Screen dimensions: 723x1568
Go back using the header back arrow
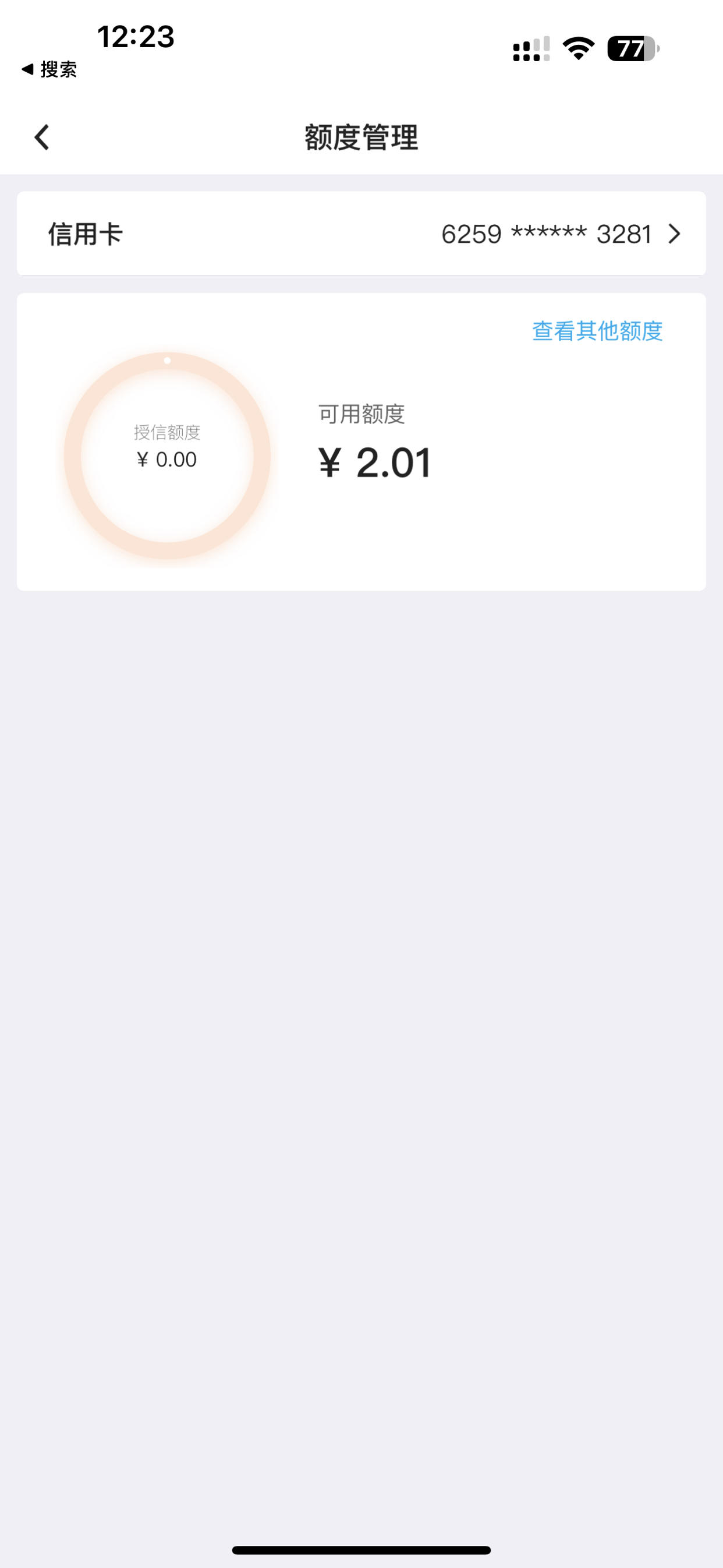point(41,137)
